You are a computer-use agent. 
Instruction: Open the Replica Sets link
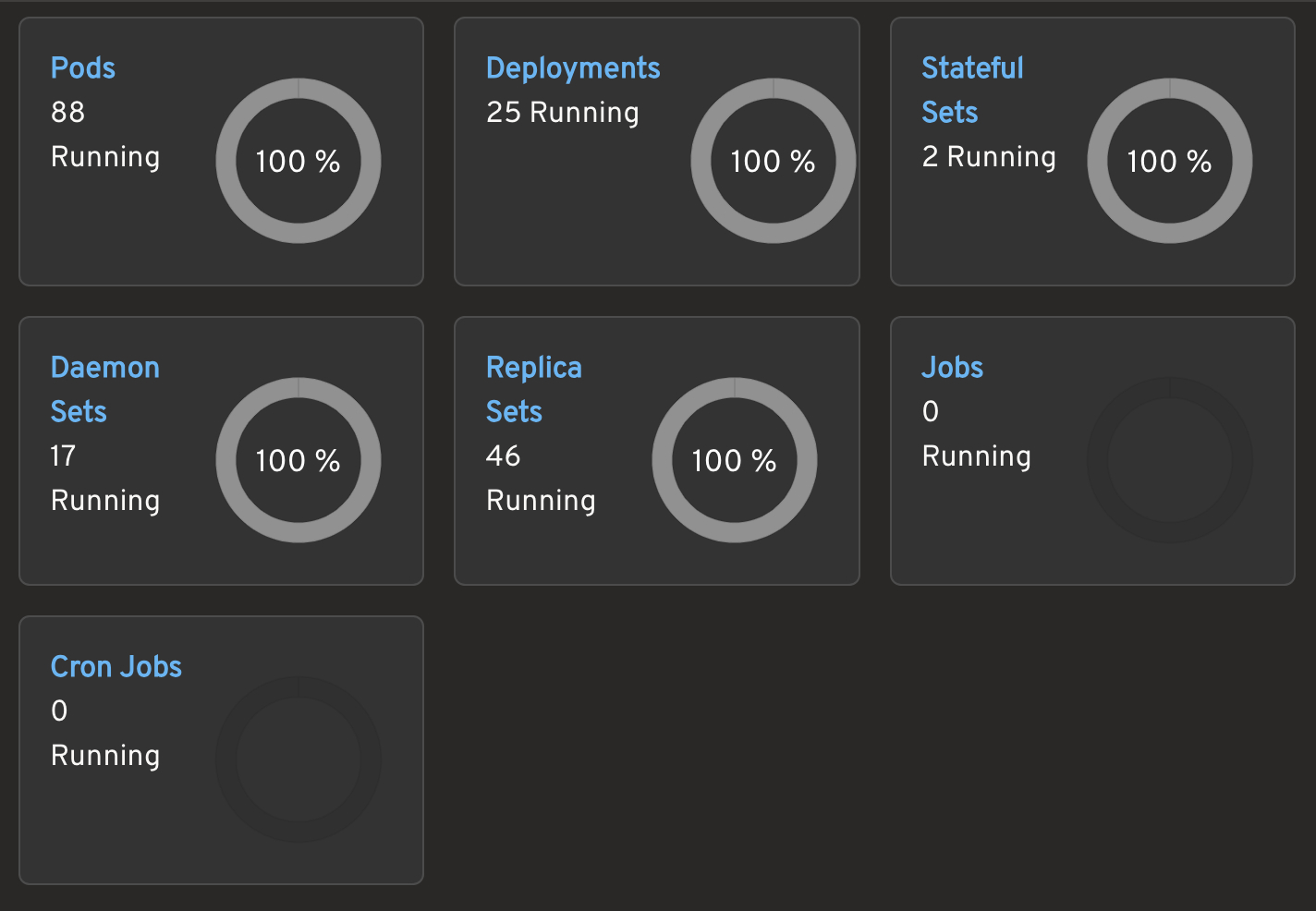pos(533,389)
